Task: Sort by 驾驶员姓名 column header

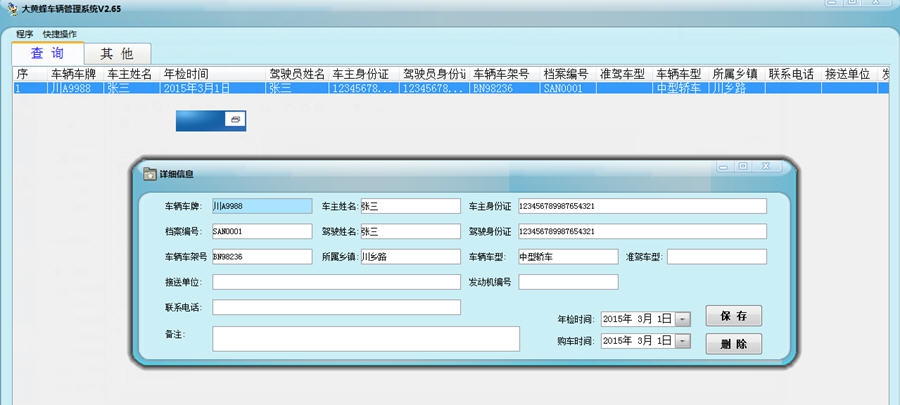Action: point(297,74)
